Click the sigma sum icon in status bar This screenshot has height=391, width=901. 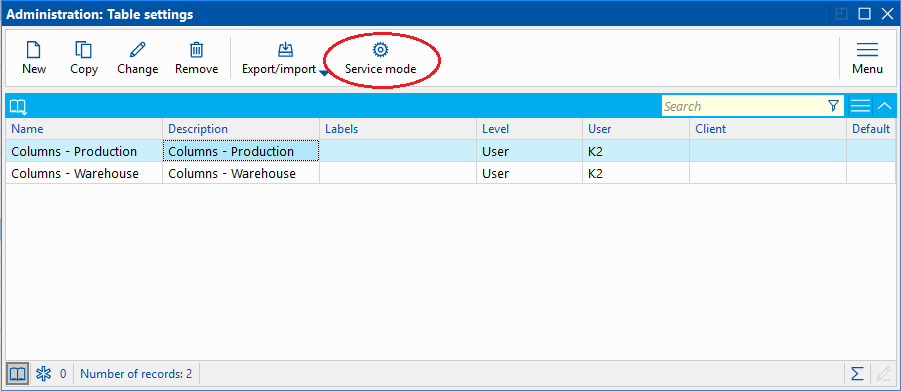click(x=857, y=374)
